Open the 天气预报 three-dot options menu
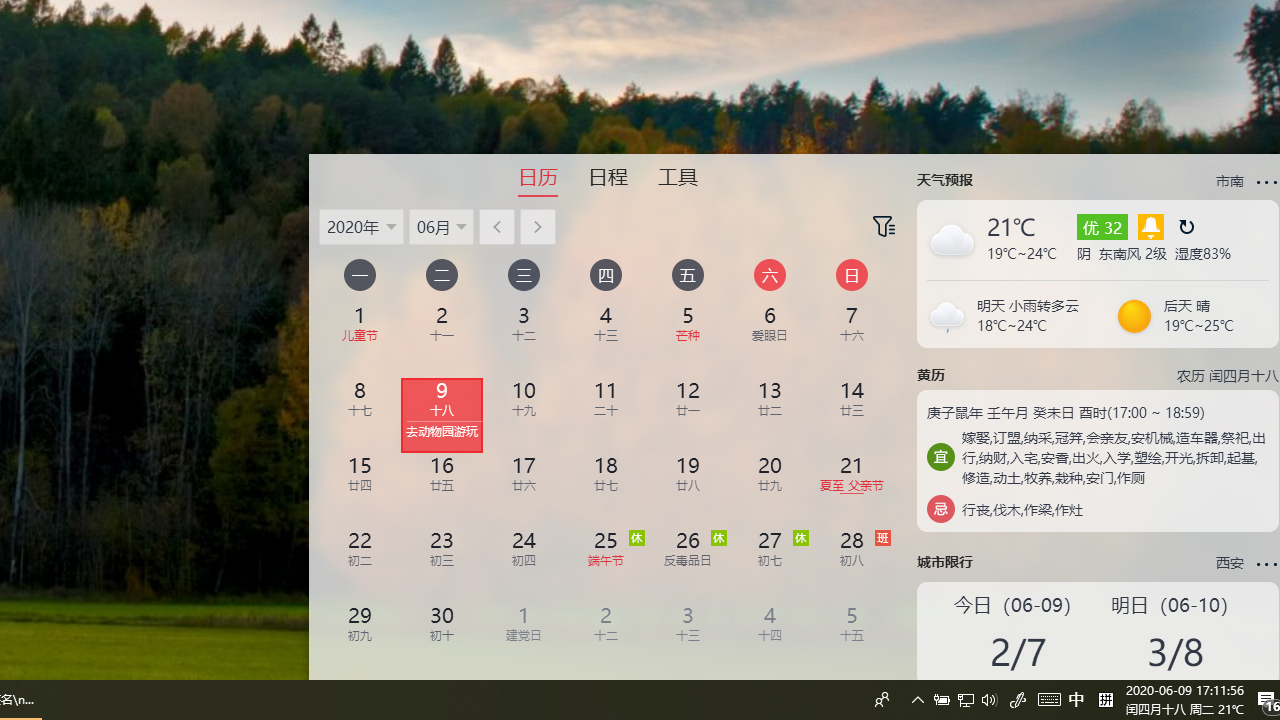Screen dimensions: 1280x720 click(x=1266, y=182)
